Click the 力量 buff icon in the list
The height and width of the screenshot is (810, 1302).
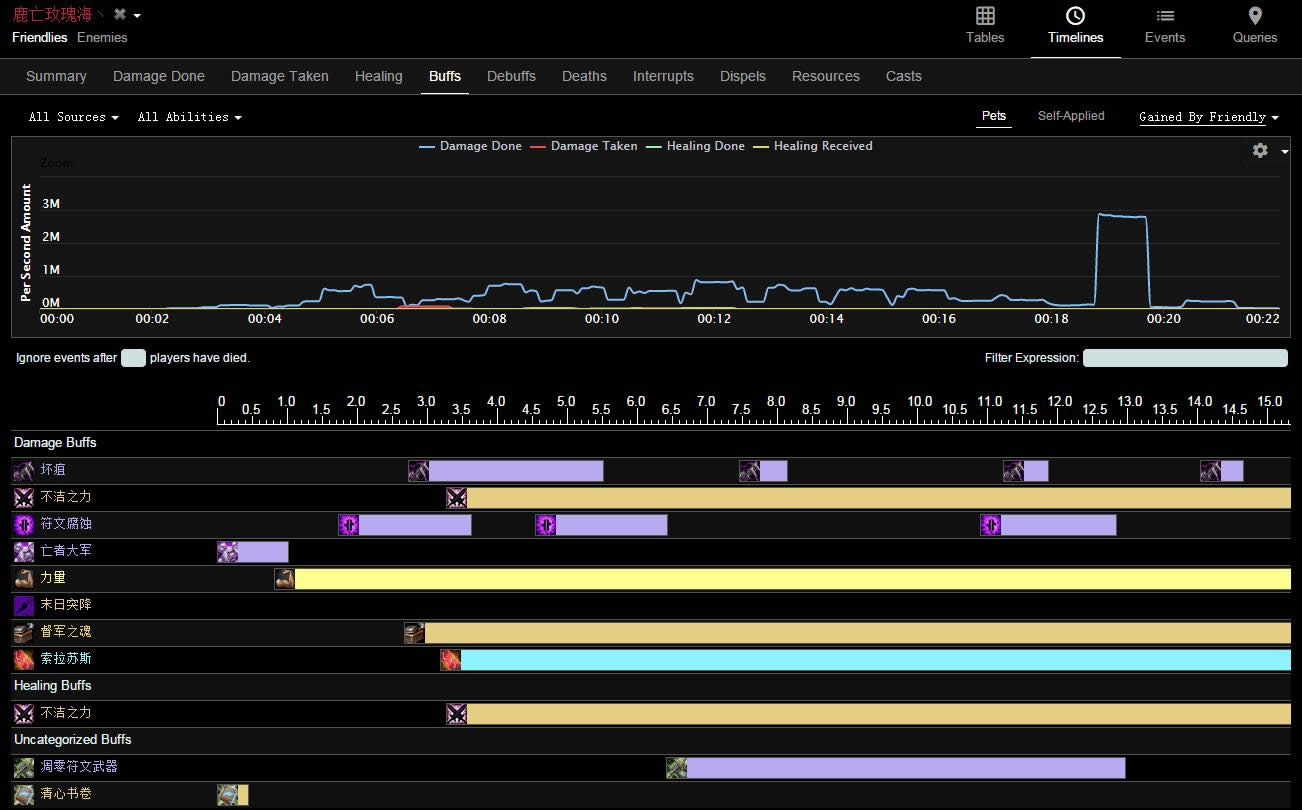pos(24,578)
